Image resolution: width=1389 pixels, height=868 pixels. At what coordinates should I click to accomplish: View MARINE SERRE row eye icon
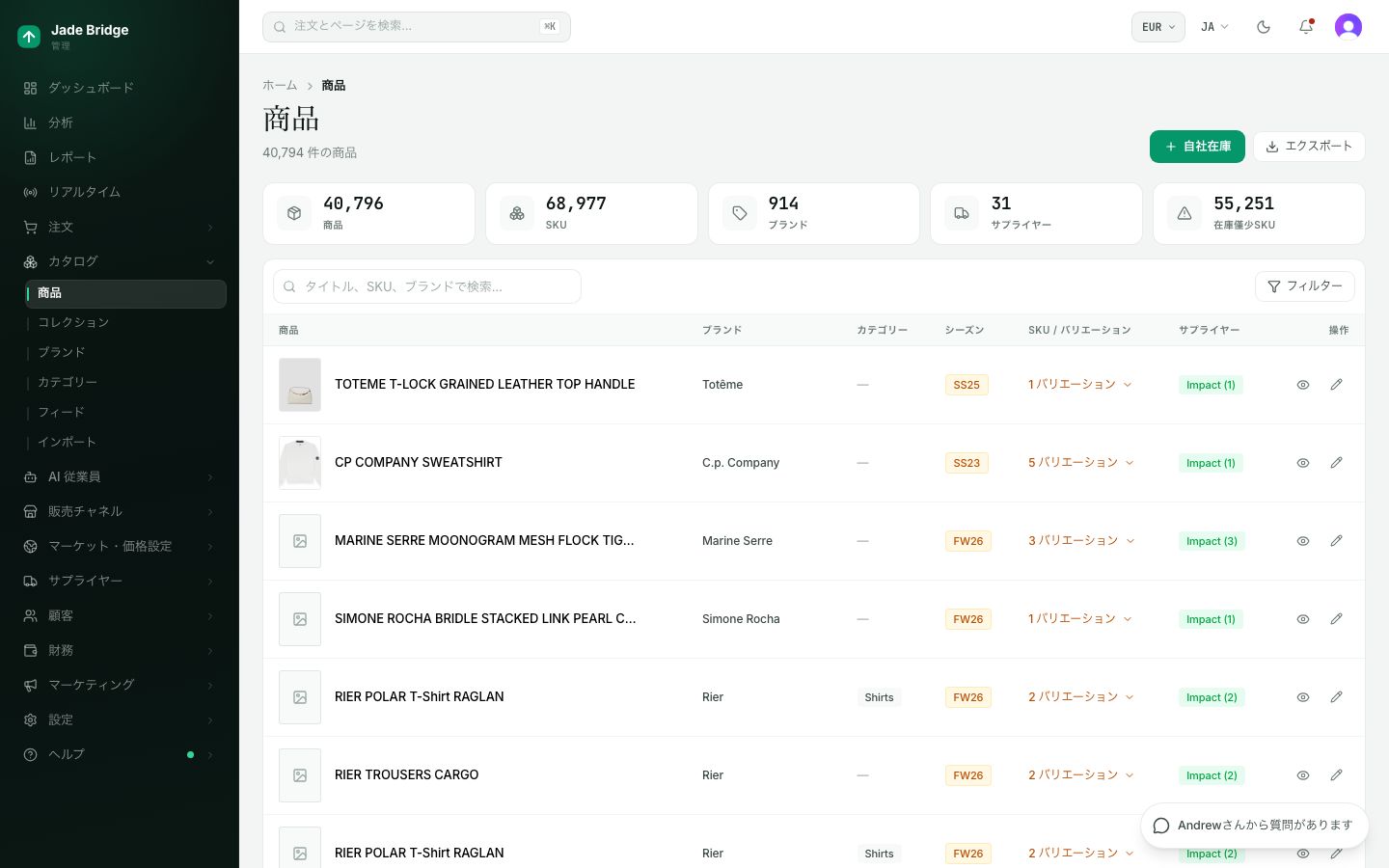pyautogui.click(x=1302, y=541)
